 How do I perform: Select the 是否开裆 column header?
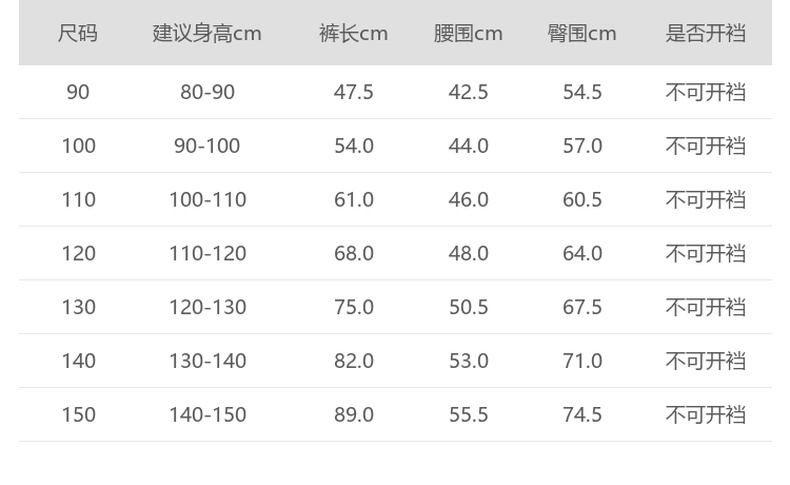pyautogui.click(x=706, y=33)
